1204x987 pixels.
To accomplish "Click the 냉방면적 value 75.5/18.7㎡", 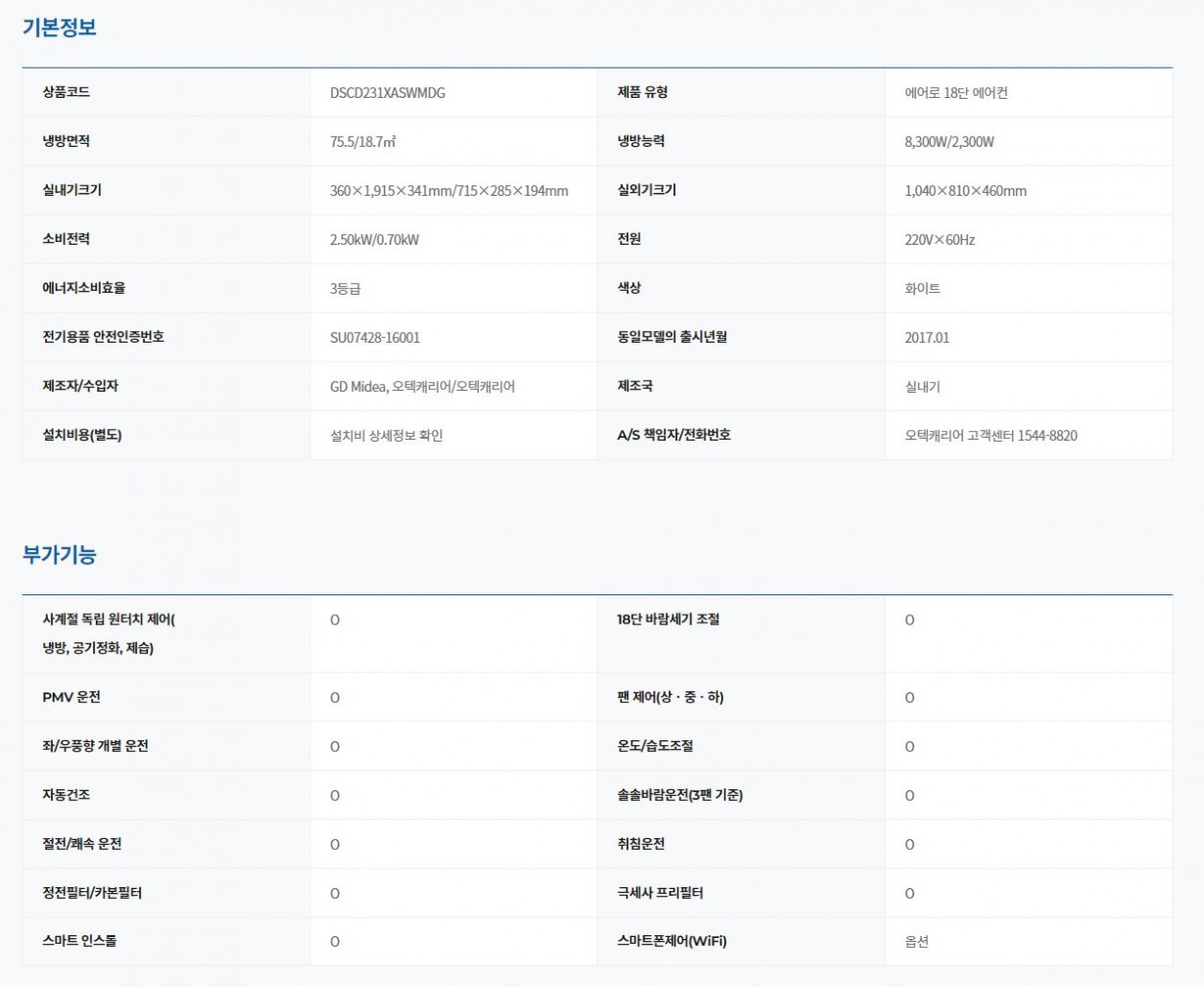I will tap(363, 142).
